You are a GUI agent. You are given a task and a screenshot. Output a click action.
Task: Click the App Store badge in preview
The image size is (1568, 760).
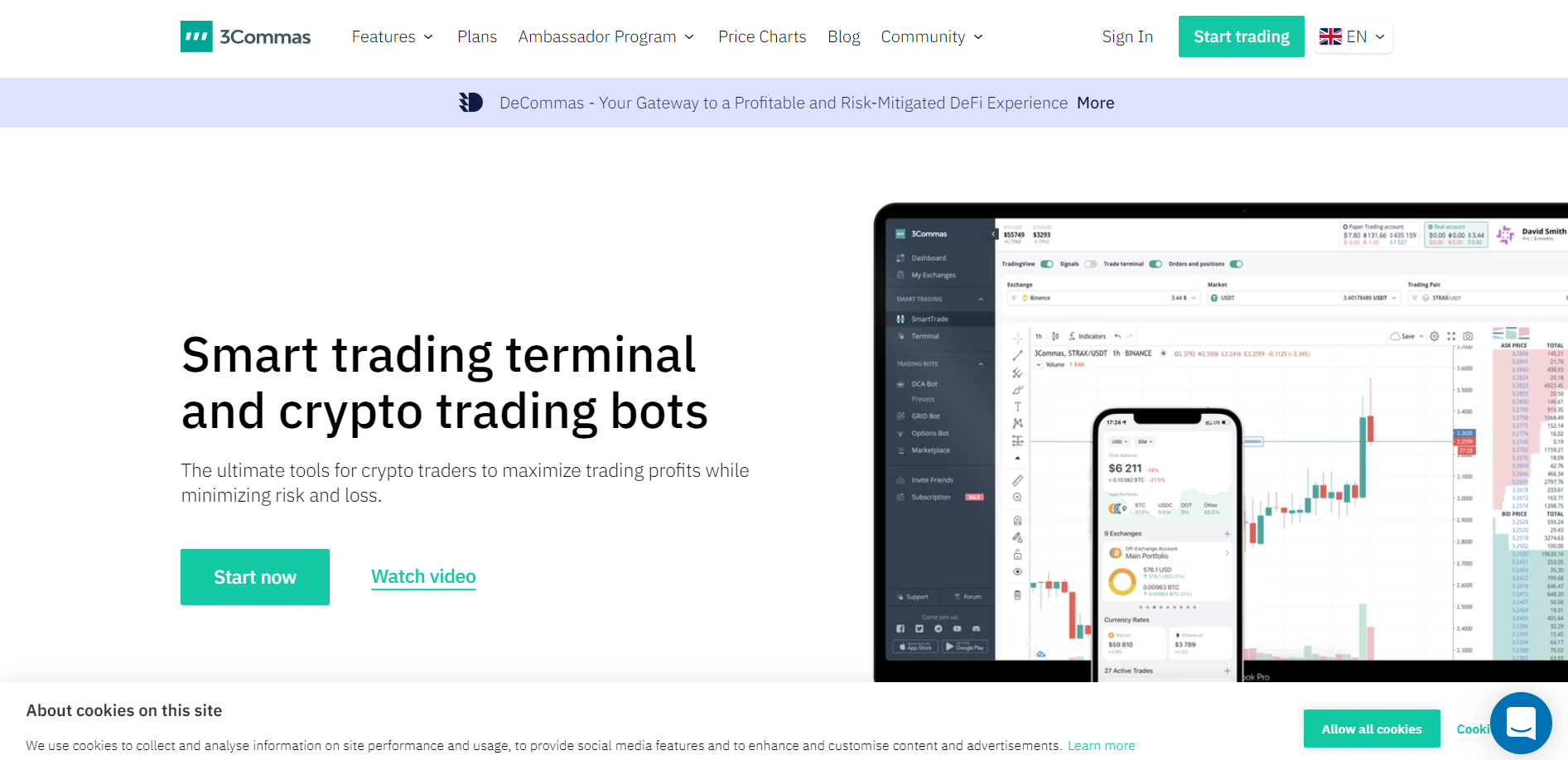click(x=915, y=647)
